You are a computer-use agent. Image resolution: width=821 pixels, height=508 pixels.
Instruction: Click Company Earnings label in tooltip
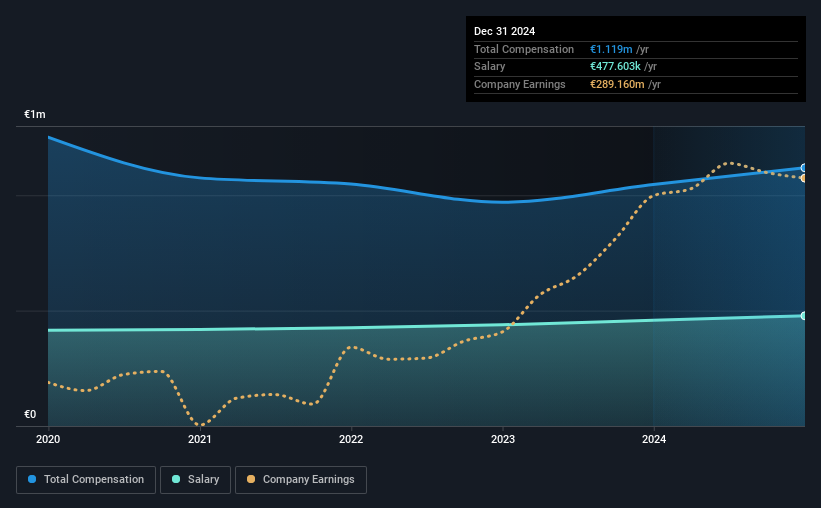pyautogui.click(x=519, y=84)
